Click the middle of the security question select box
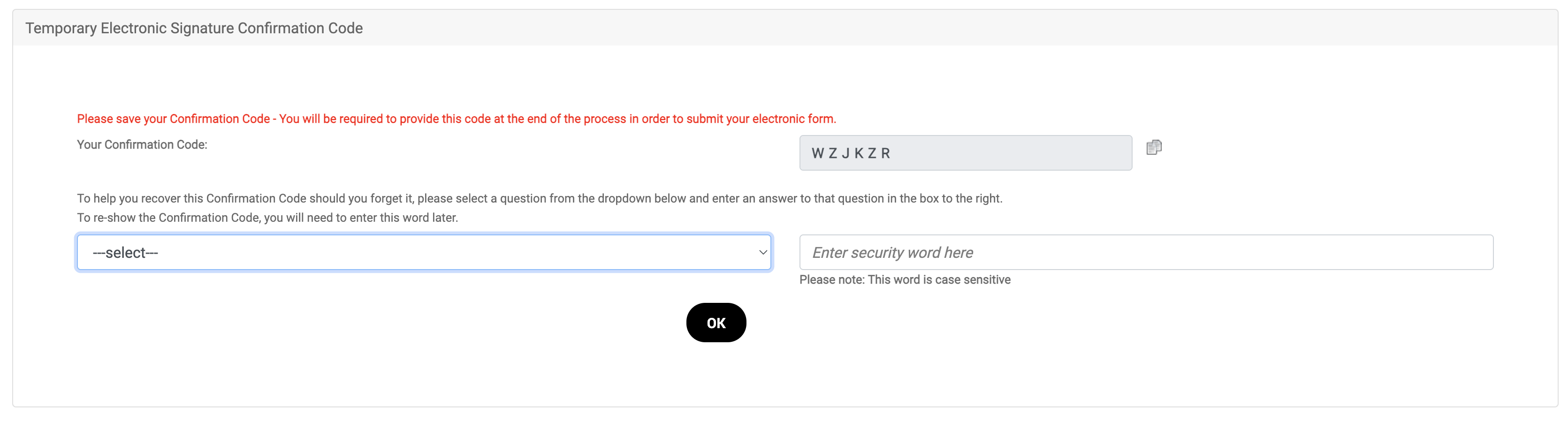 pyautogui.click(x=424, y=253)
